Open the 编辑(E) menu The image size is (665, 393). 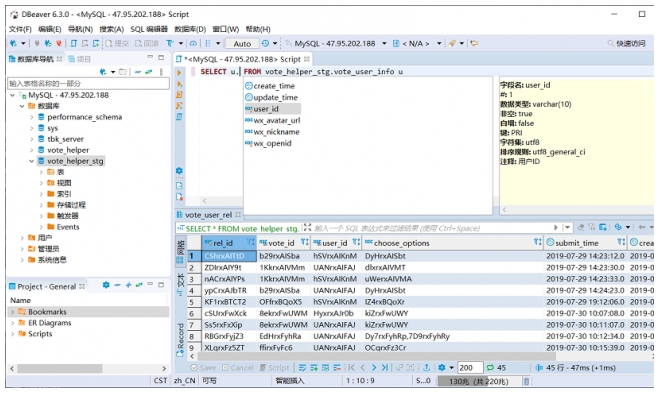point(50,29)
